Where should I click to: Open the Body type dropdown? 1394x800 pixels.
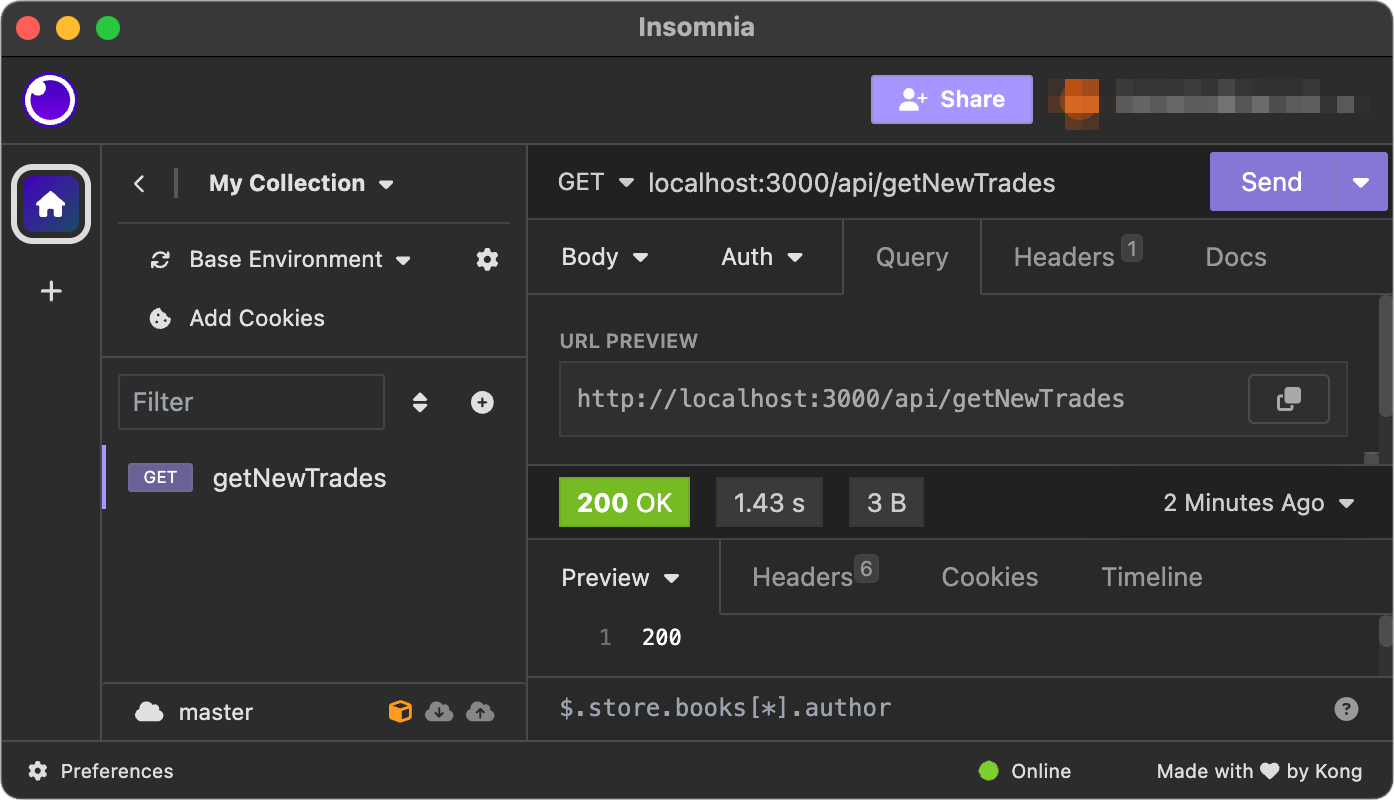(605, 257)
